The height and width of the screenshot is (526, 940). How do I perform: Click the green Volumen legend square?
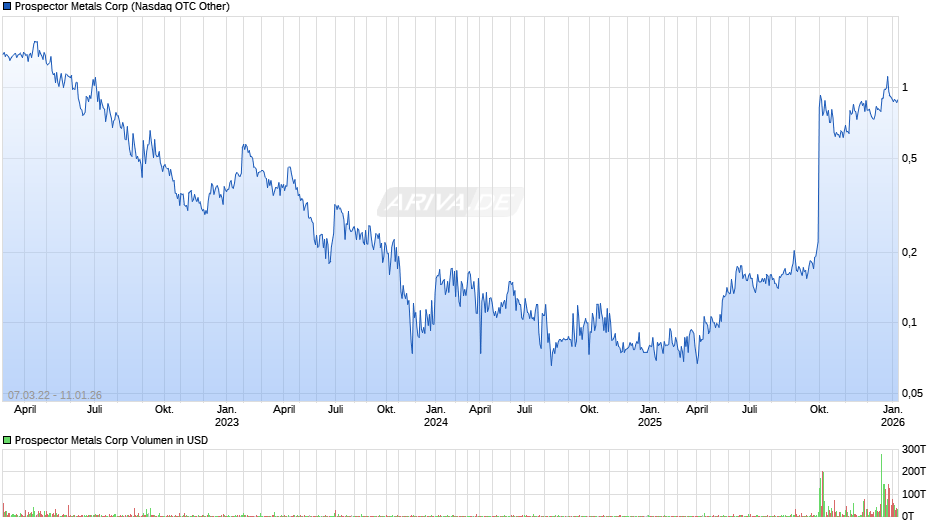tap(7, 440)
